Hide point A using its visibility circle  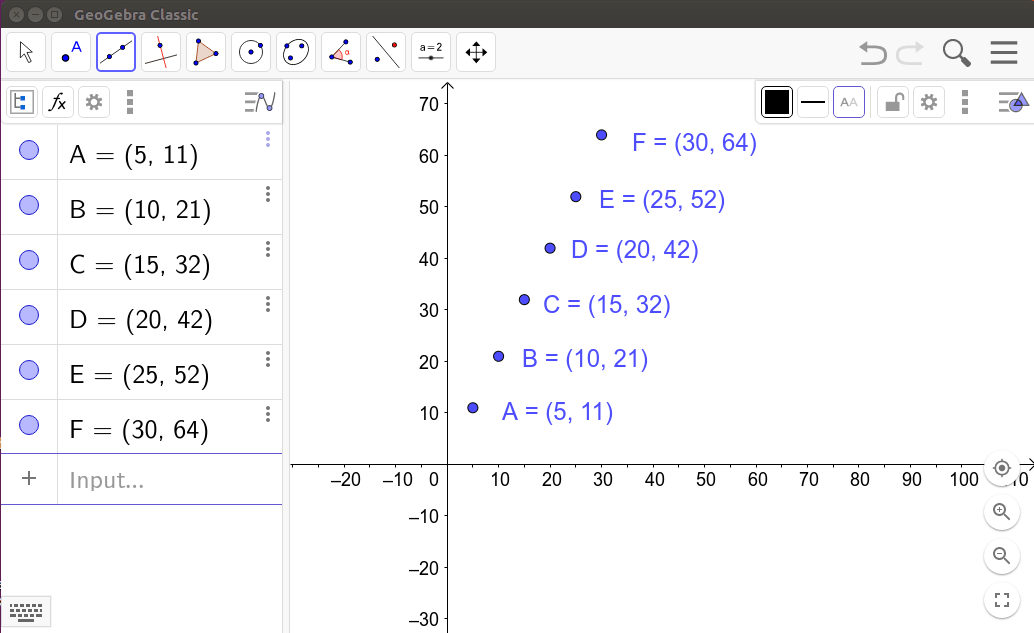pyautogui.click(x=29, y=151)
